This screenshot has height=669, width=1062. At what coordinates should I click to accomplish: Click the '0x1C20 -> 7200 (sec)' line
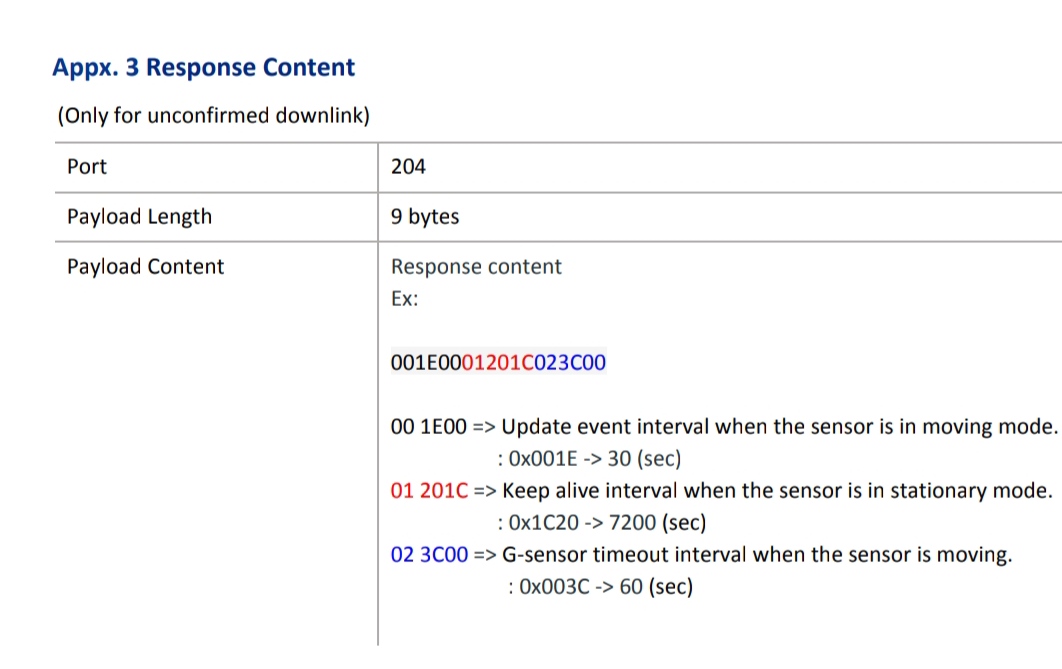(x=601, y=522)
